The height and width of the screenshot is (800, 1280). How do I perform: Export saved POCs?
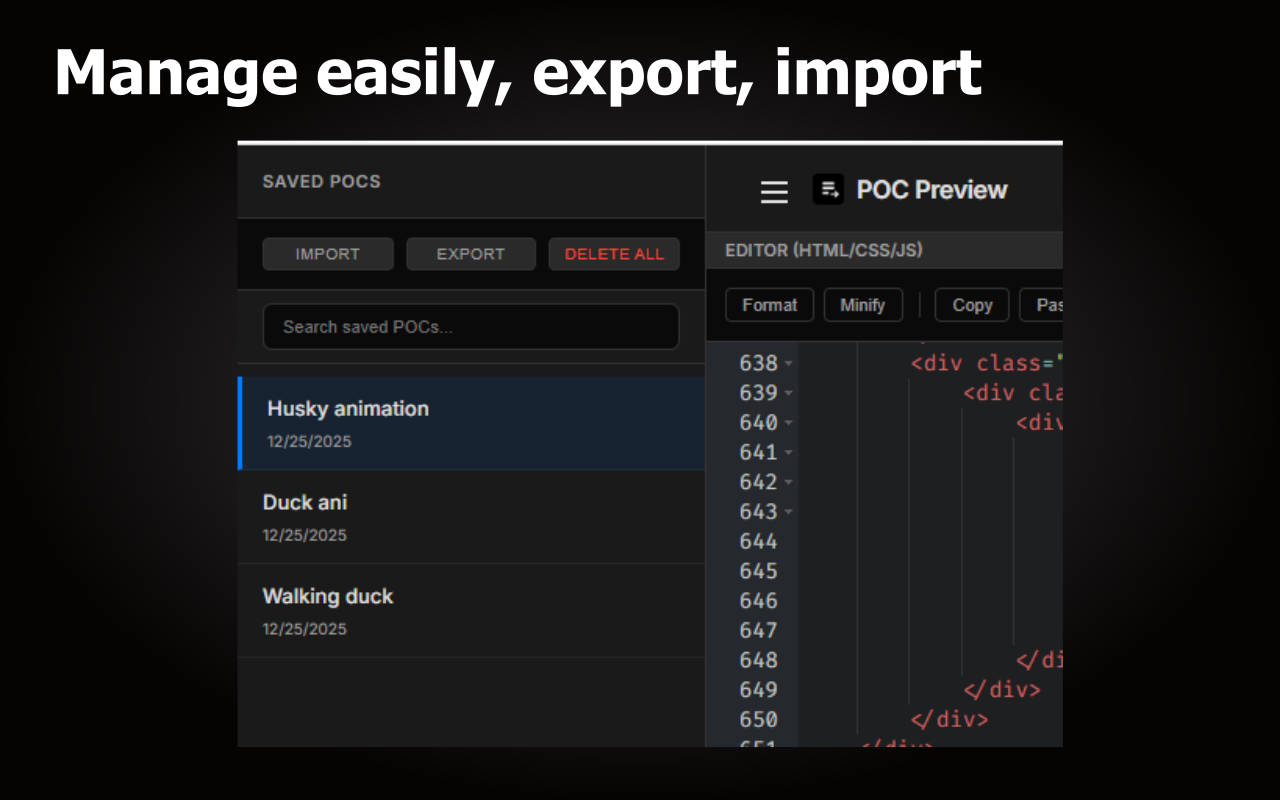tap(470, 253)
